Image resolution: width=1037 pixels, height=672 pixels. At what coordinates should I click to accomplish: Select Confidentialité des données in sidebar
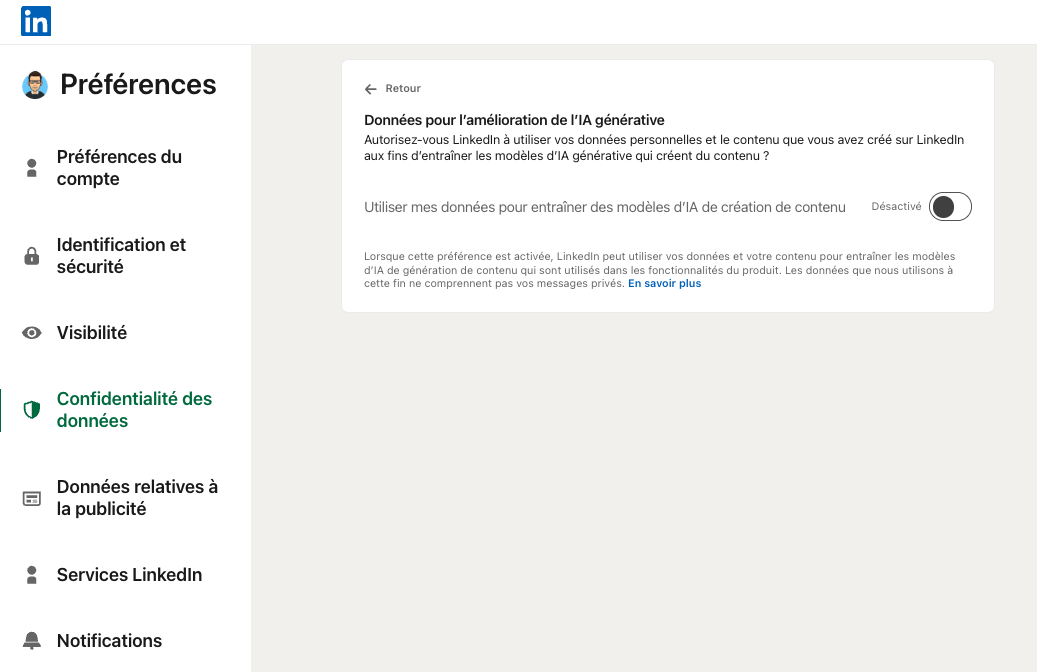pyautogui.click(x=134, y=410)
